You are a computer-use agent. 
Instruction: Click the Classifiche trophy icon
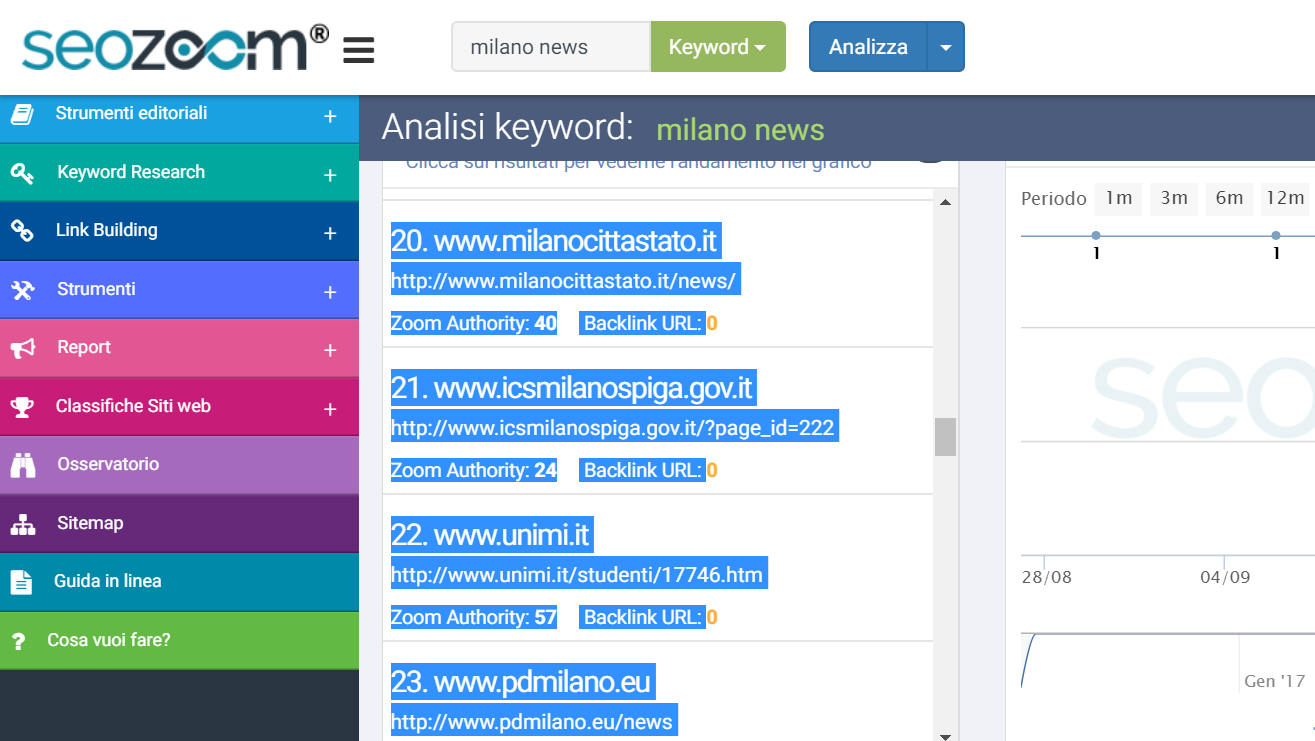(22, 407)
